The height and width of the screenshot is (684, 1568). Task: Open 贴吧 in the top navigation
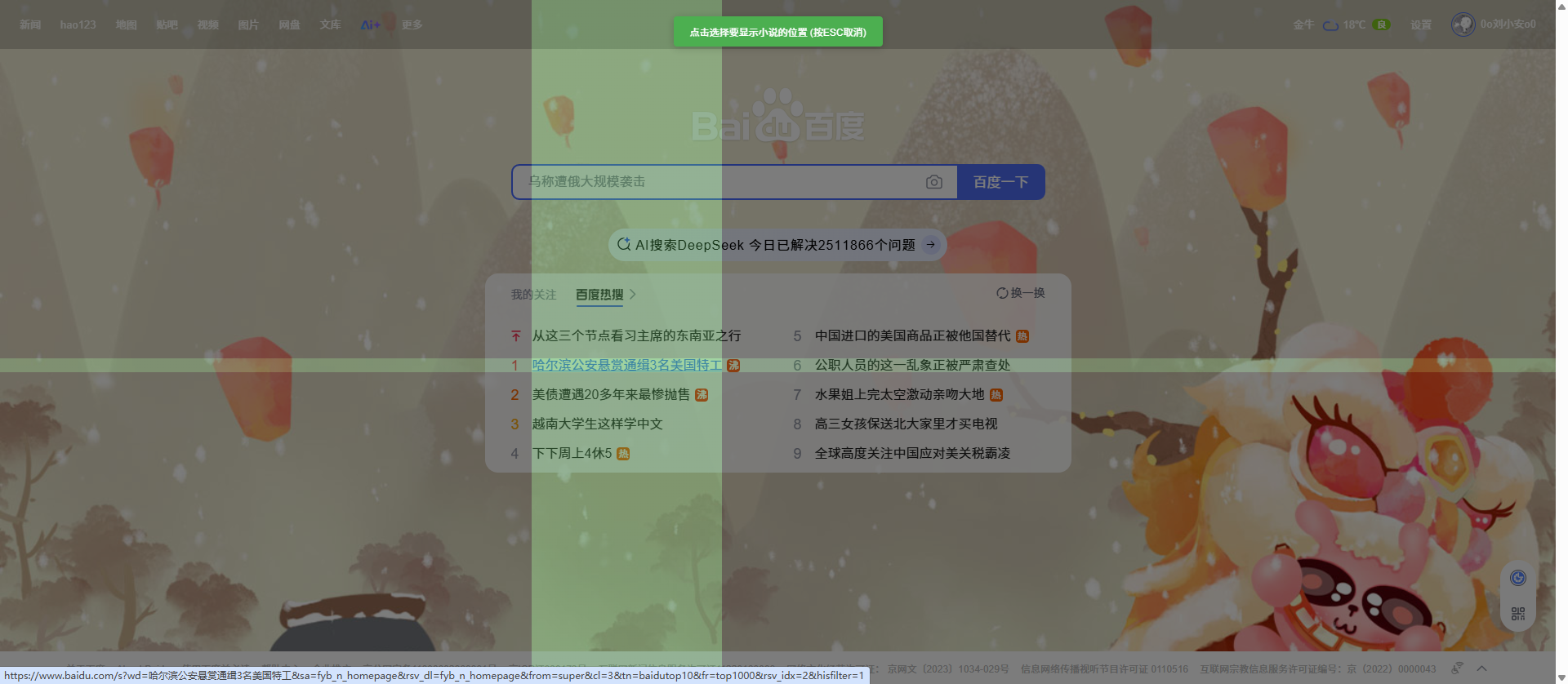(x=167, y=24)
